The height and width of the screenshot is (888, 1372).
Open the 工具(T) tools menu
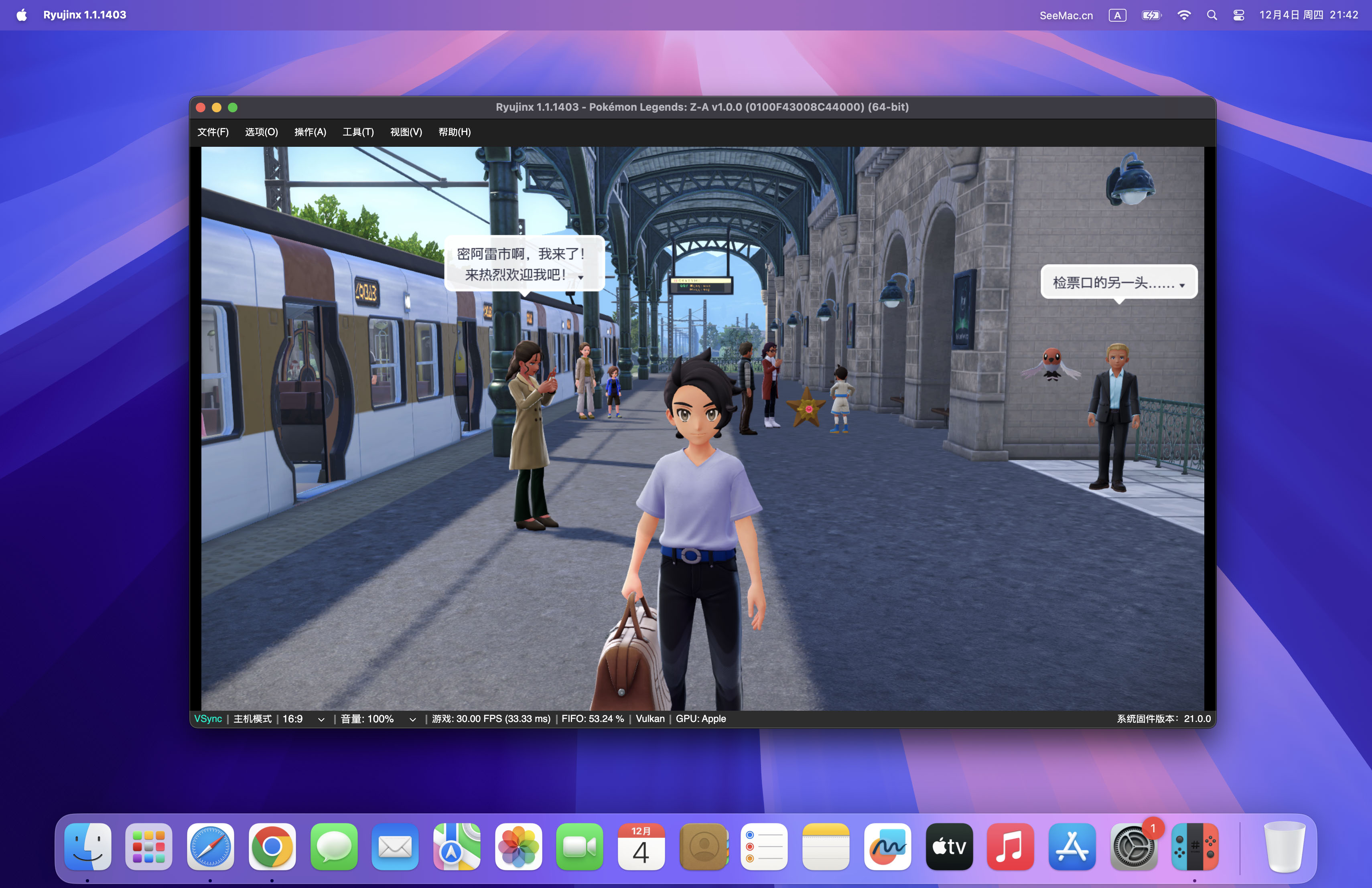[x=358, y=132]
